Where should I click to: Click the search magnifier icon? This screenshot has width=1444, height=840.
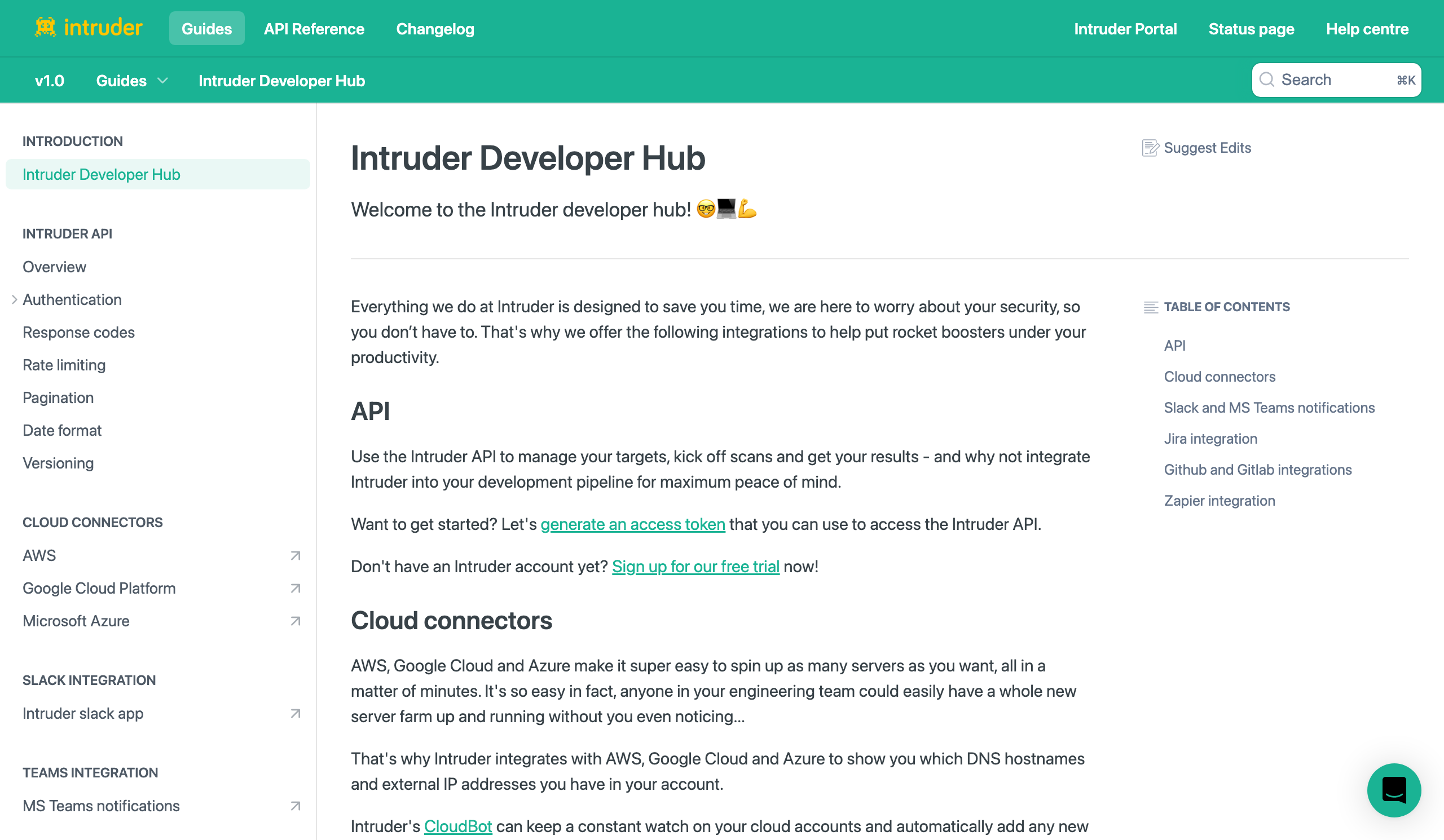[x=1267, y=79]
